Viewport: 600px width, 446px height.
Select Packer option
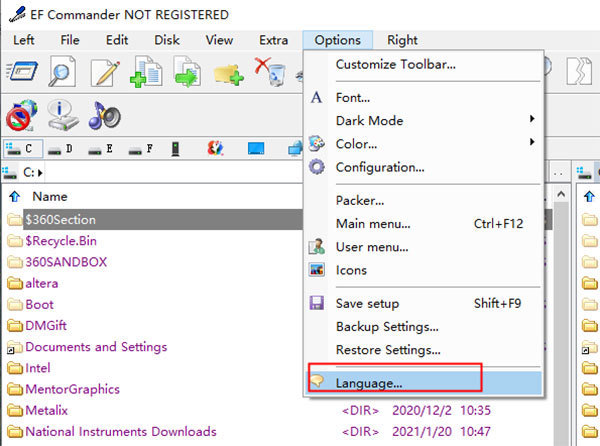424,201
